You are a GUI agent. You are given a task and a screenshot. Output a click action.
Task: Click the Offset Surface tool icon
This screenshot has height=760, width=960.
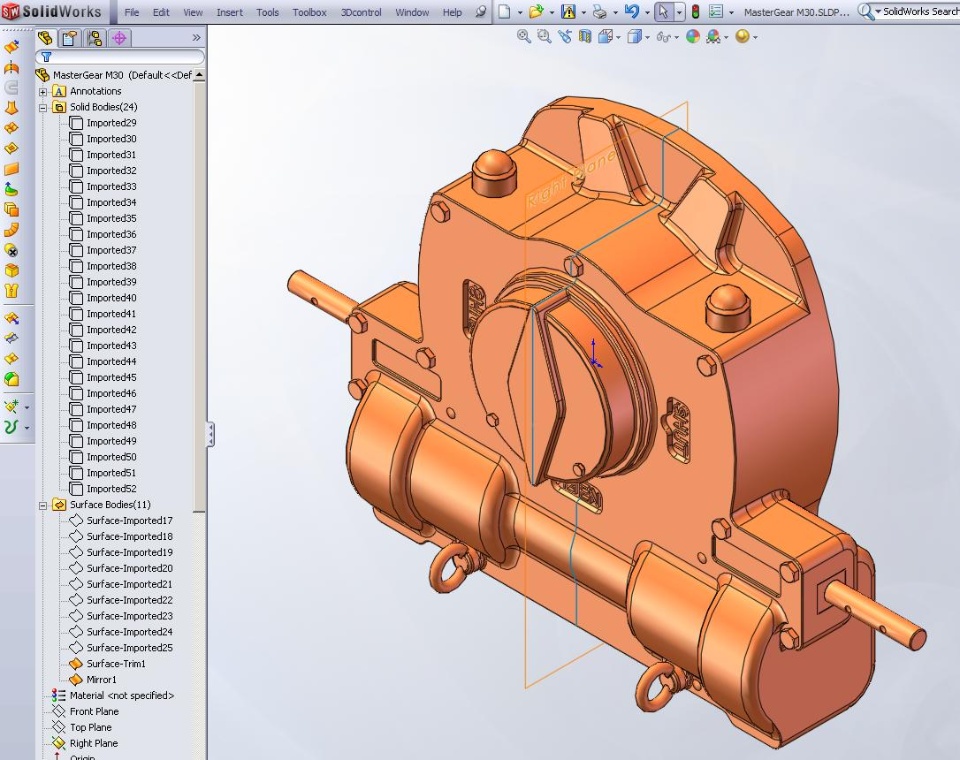(x=12, y=209)
